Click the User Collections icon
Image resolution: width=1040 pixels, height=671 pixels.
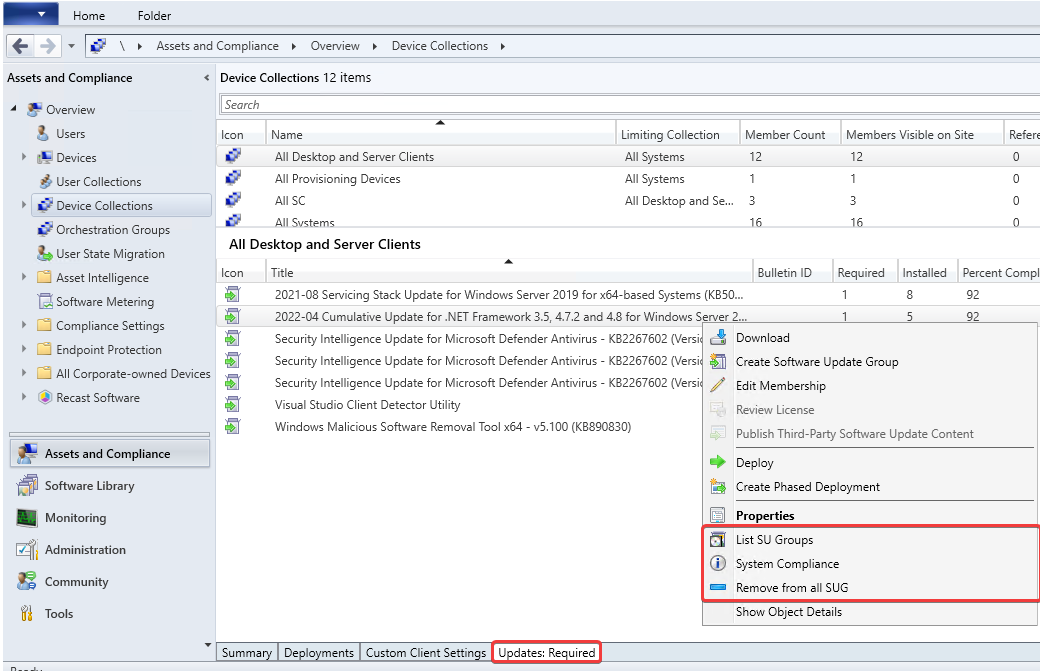point(45,181)
